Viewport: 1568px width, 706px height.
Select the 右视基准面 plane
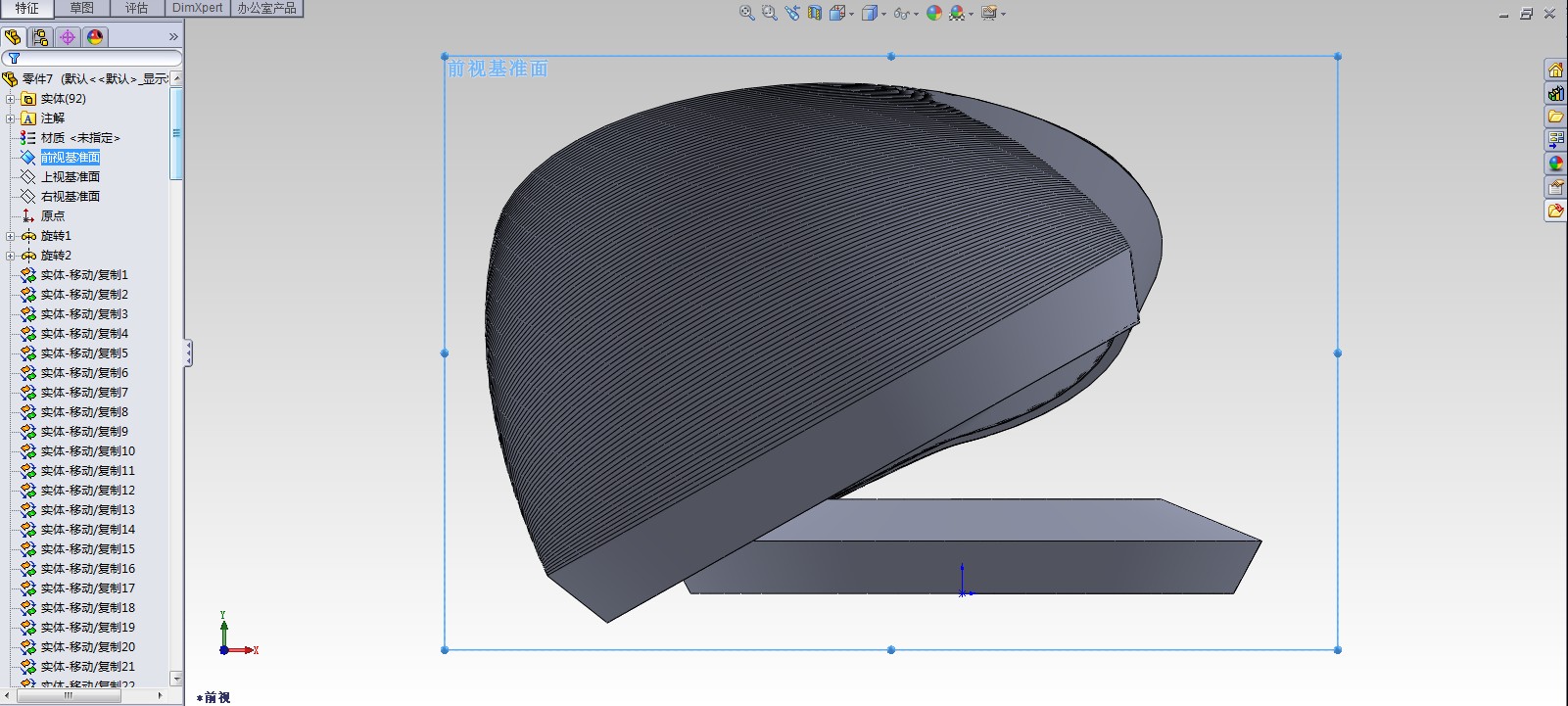pos(71,197)
